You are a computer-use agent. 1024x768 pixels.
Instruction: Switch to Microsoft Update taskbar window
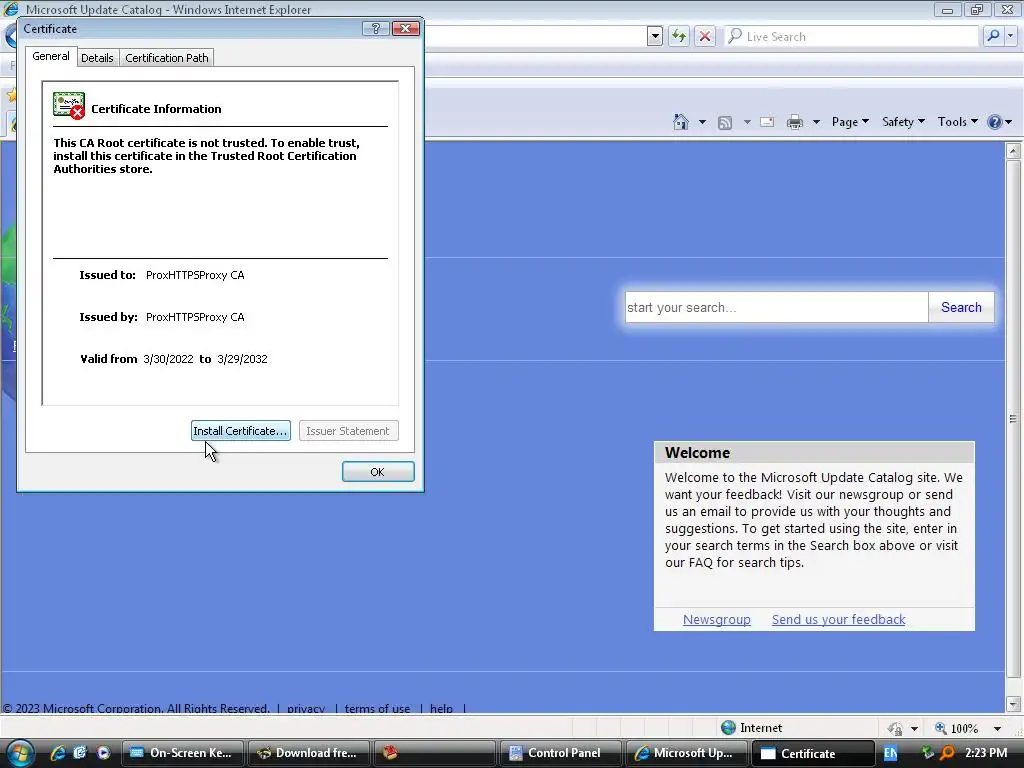point(686,753)
